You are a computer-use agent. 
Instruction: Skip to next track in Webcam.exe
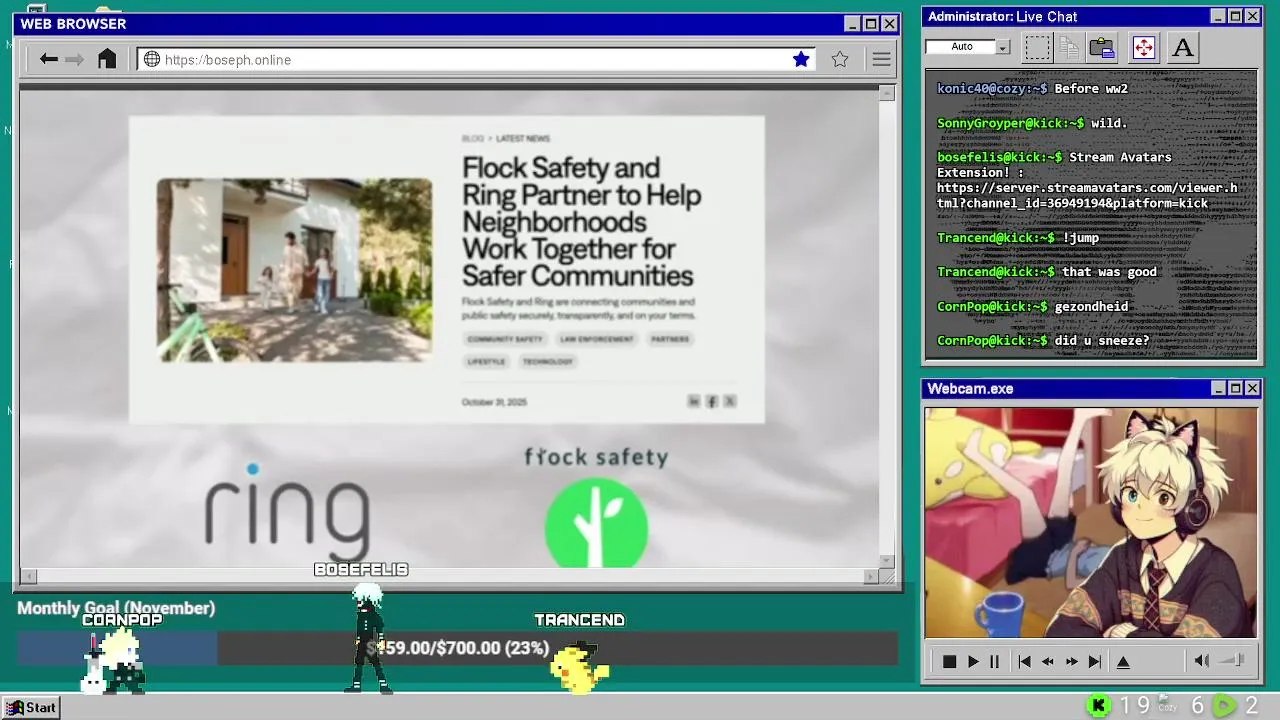[x=1094, y=661]
